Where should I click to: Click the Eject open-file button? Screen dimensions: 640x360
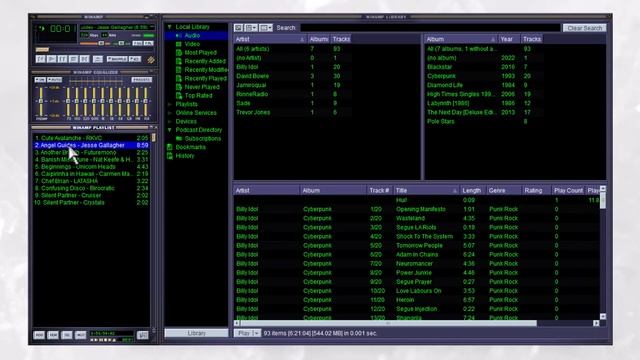tap(98, 59)
